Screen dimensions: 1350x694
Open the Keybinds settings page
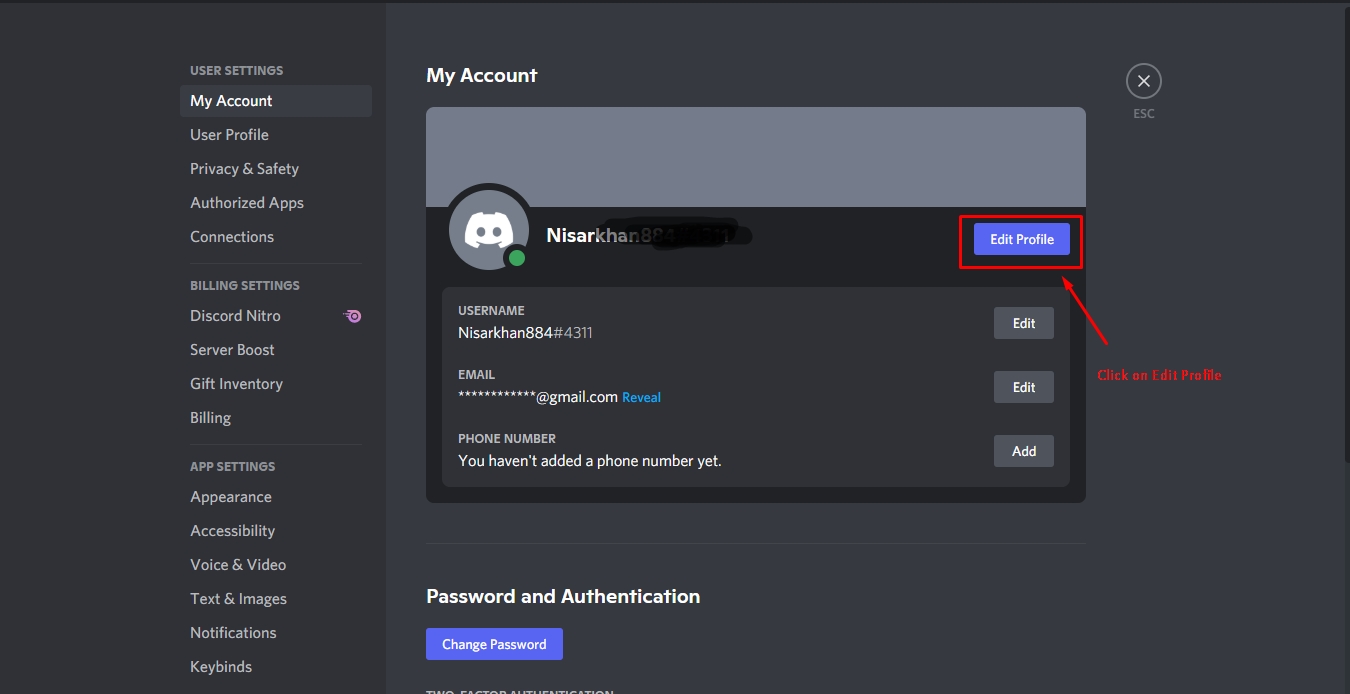221,666
